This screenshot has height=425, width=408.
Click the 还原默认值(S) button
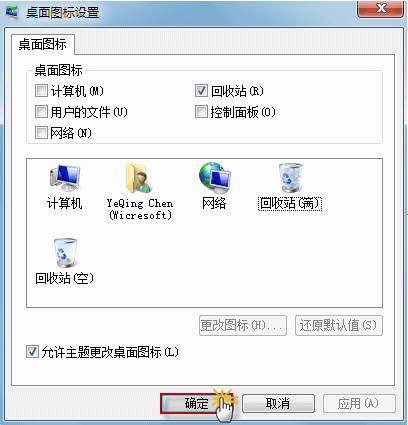(x=339, y=325)
